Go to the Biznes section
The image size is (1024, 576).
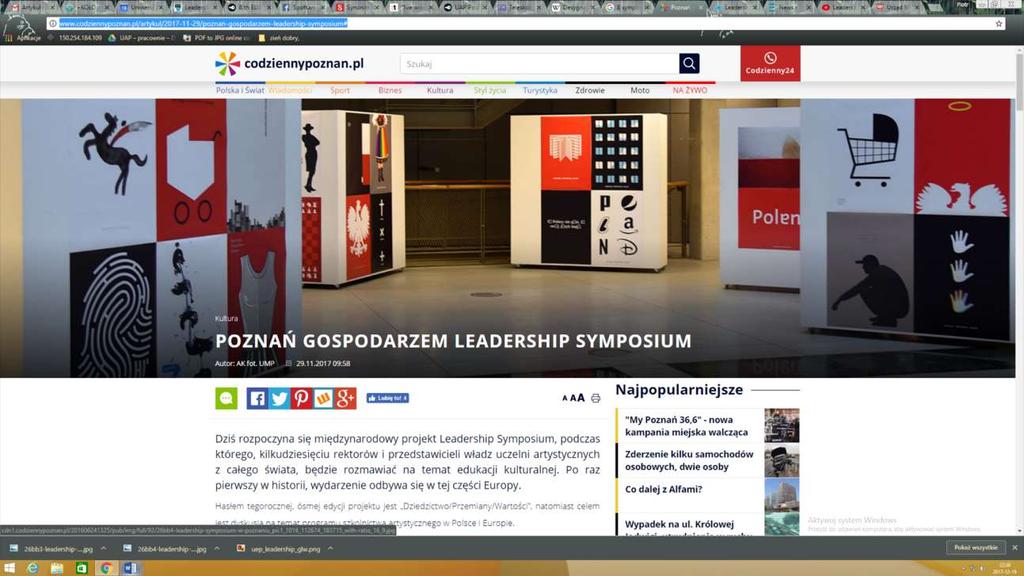[390, 90]
